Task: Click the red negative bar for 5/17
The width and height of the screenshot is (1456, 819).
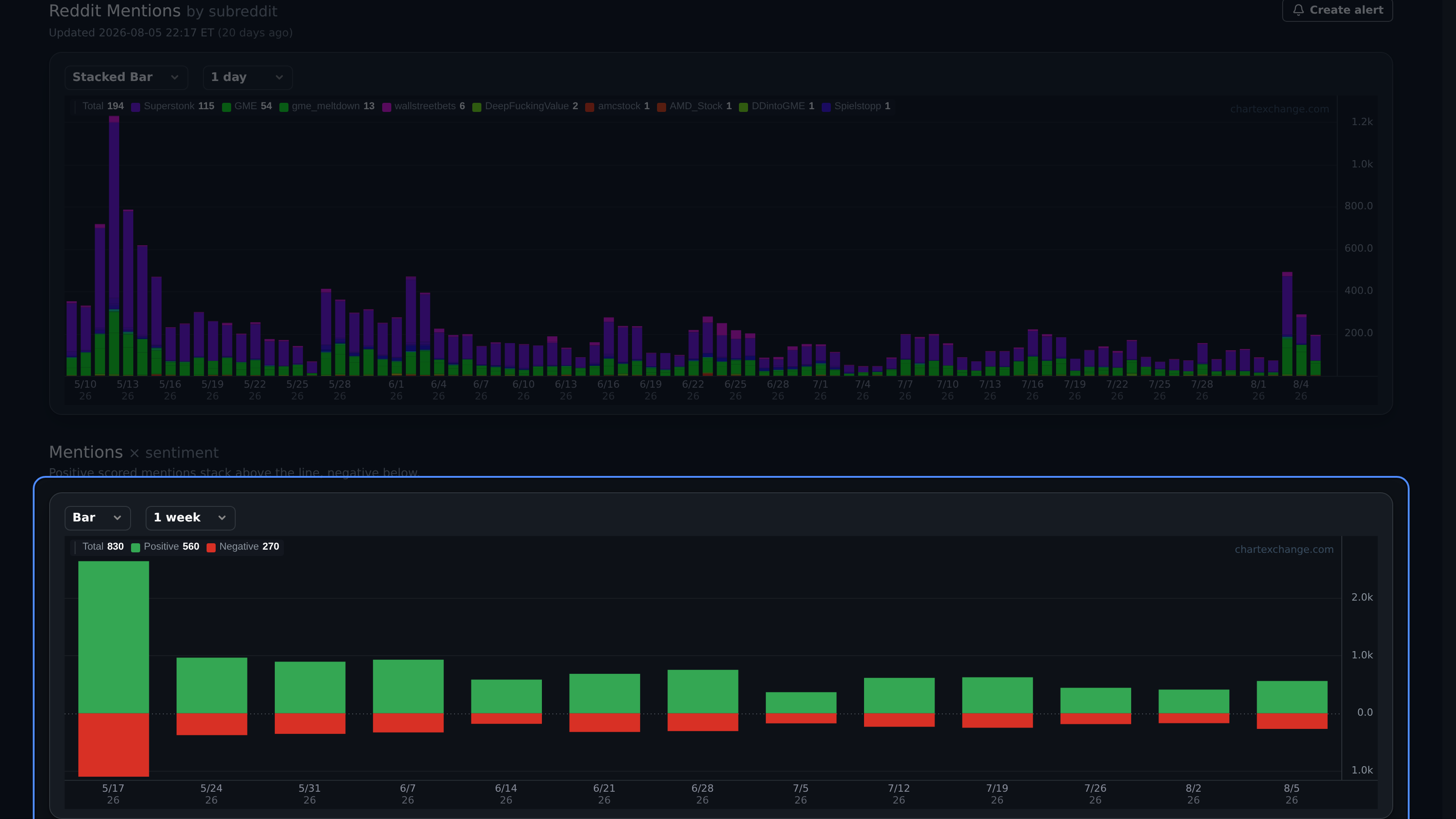Action: coord(114,745)
